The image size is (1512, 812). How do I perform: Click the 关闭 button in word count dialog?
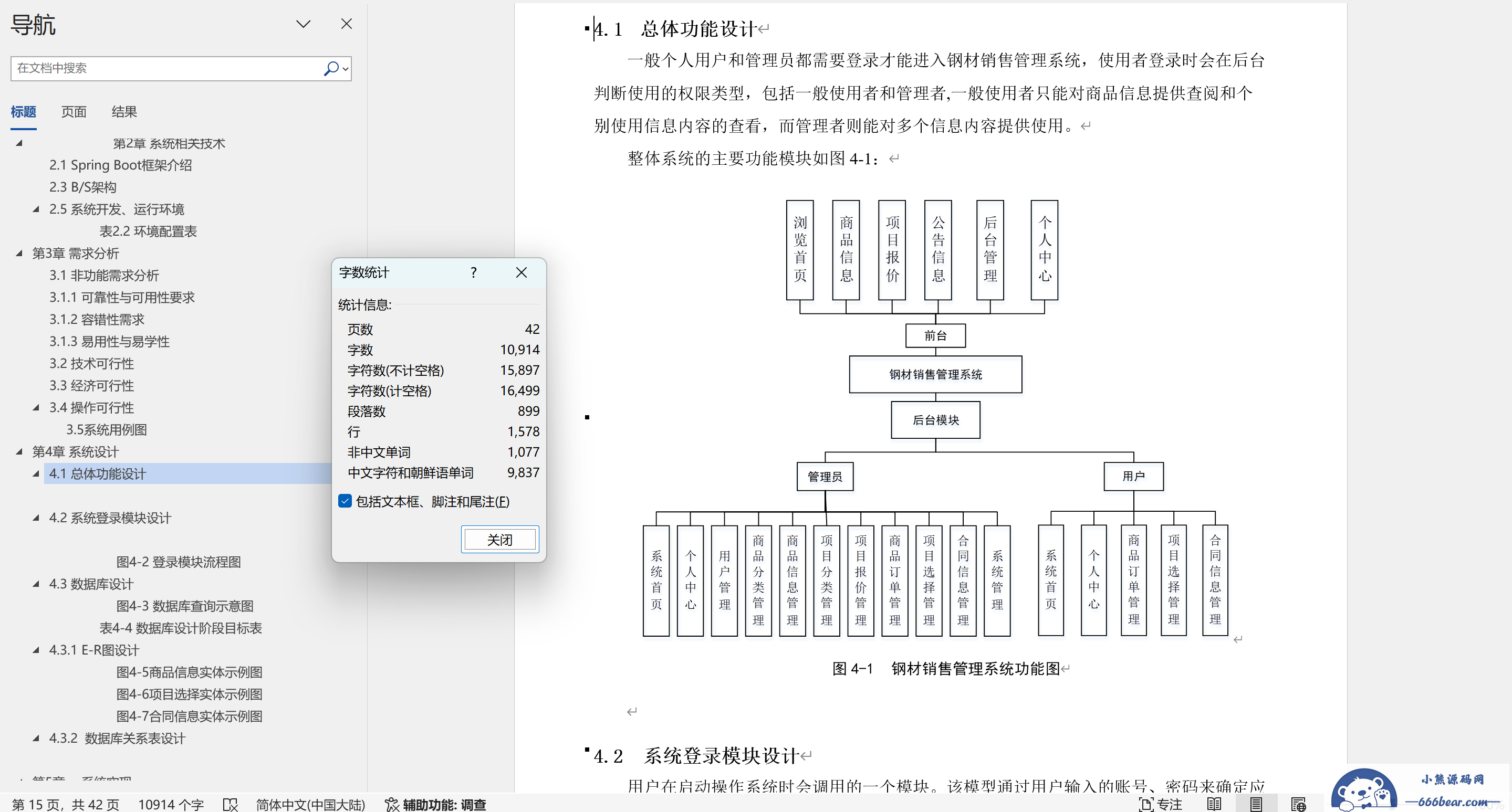[x=500, y=539]
